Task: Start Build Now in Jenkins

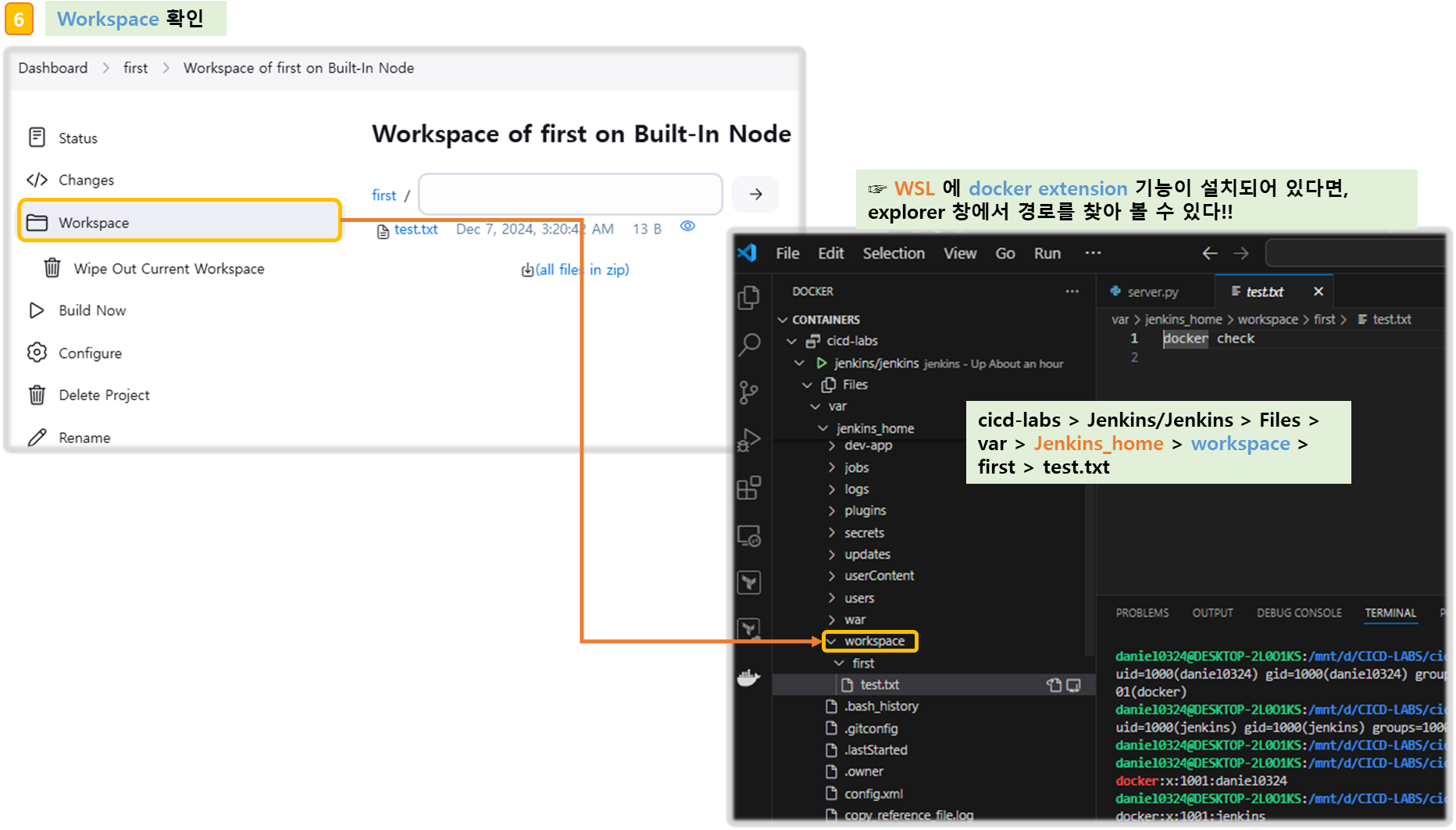Action: click(x=77, y=310)
